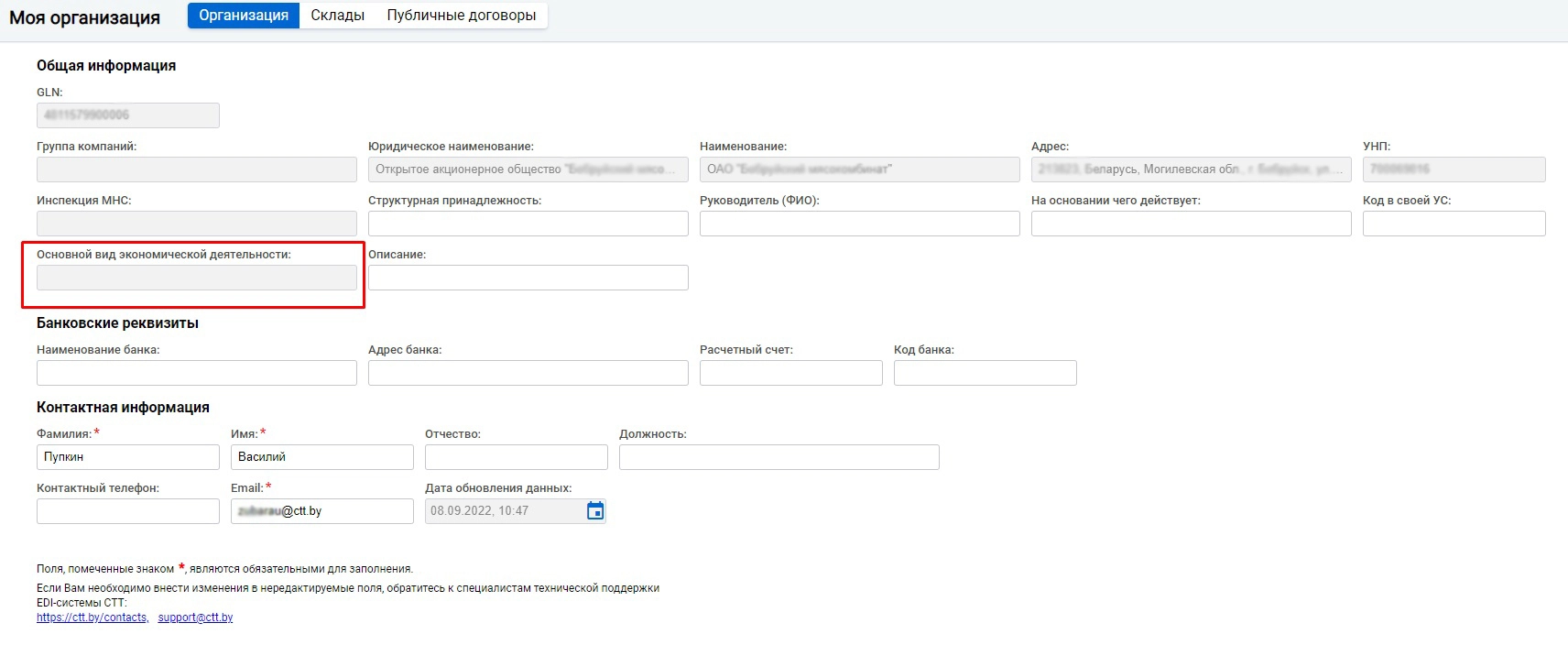Click the Расчетный счет input
1568x645 pixels.
791,373
